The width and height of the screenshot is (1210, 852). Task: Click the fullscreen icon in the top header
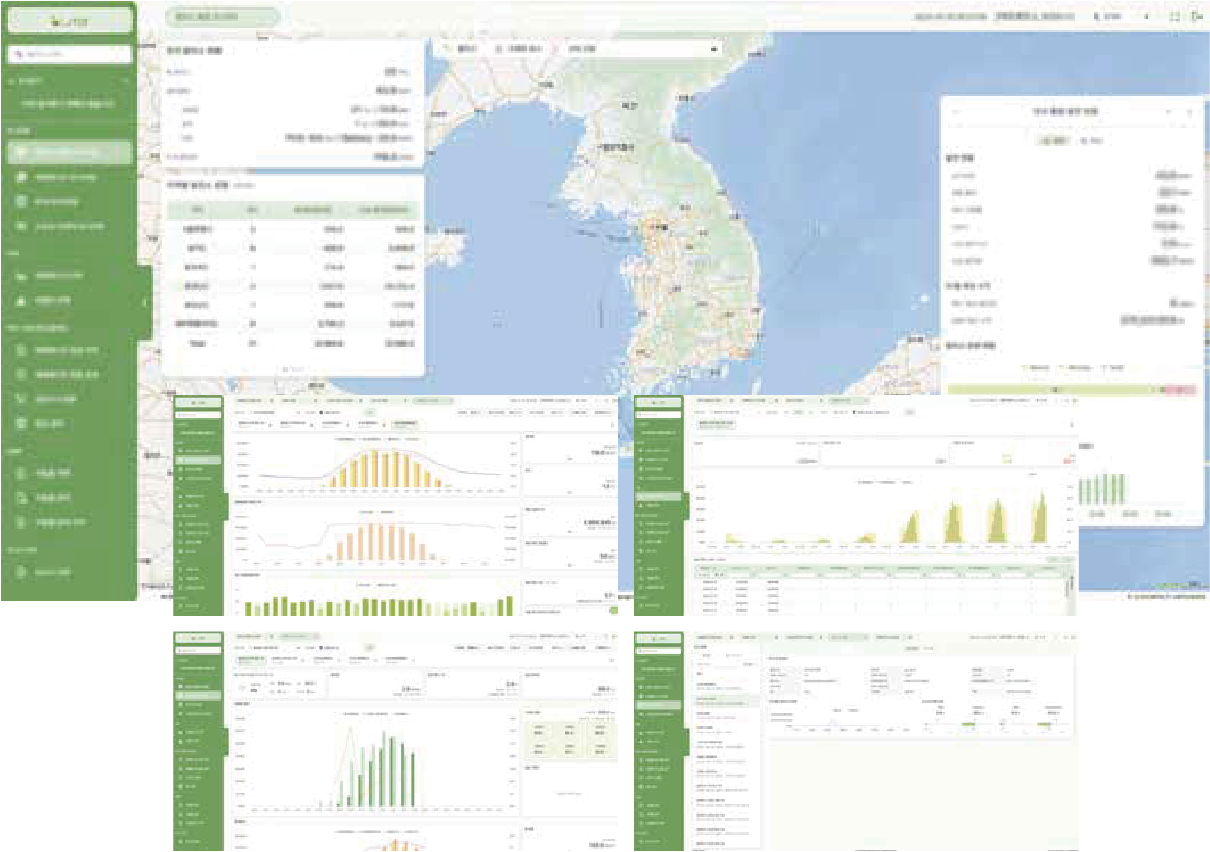1175,17
